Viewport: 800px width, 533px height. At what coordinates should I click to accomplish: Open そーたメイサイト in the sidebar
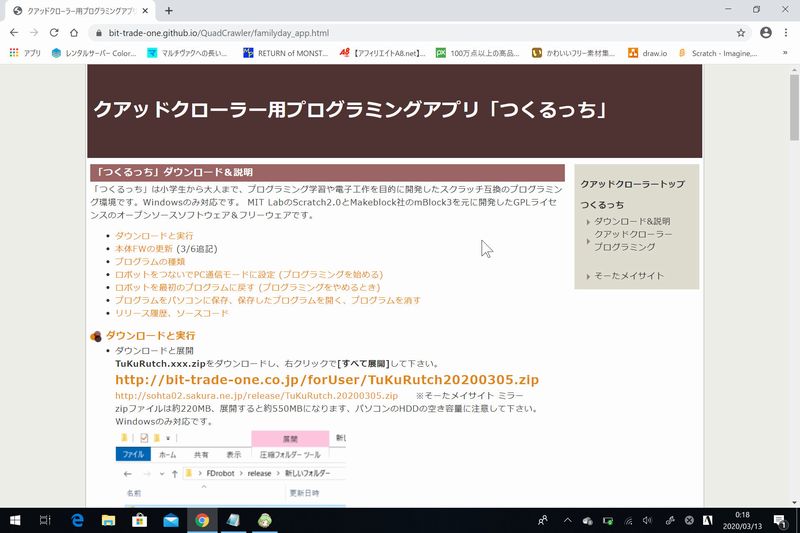pos(629,276)
